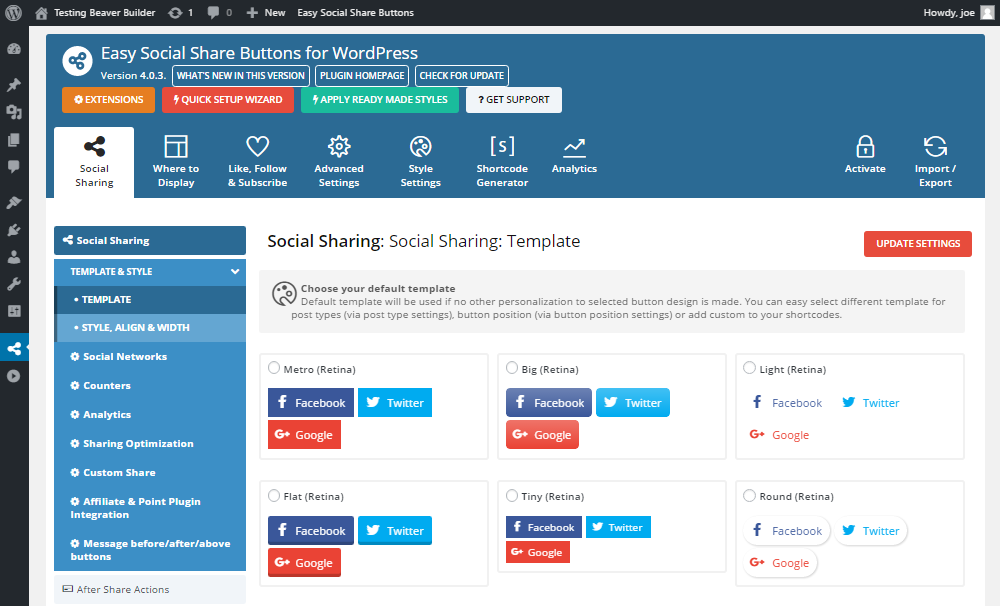Click Apply Ready Made Styles button
Viewport: 1000px width, 606px height.
(380, 100)
